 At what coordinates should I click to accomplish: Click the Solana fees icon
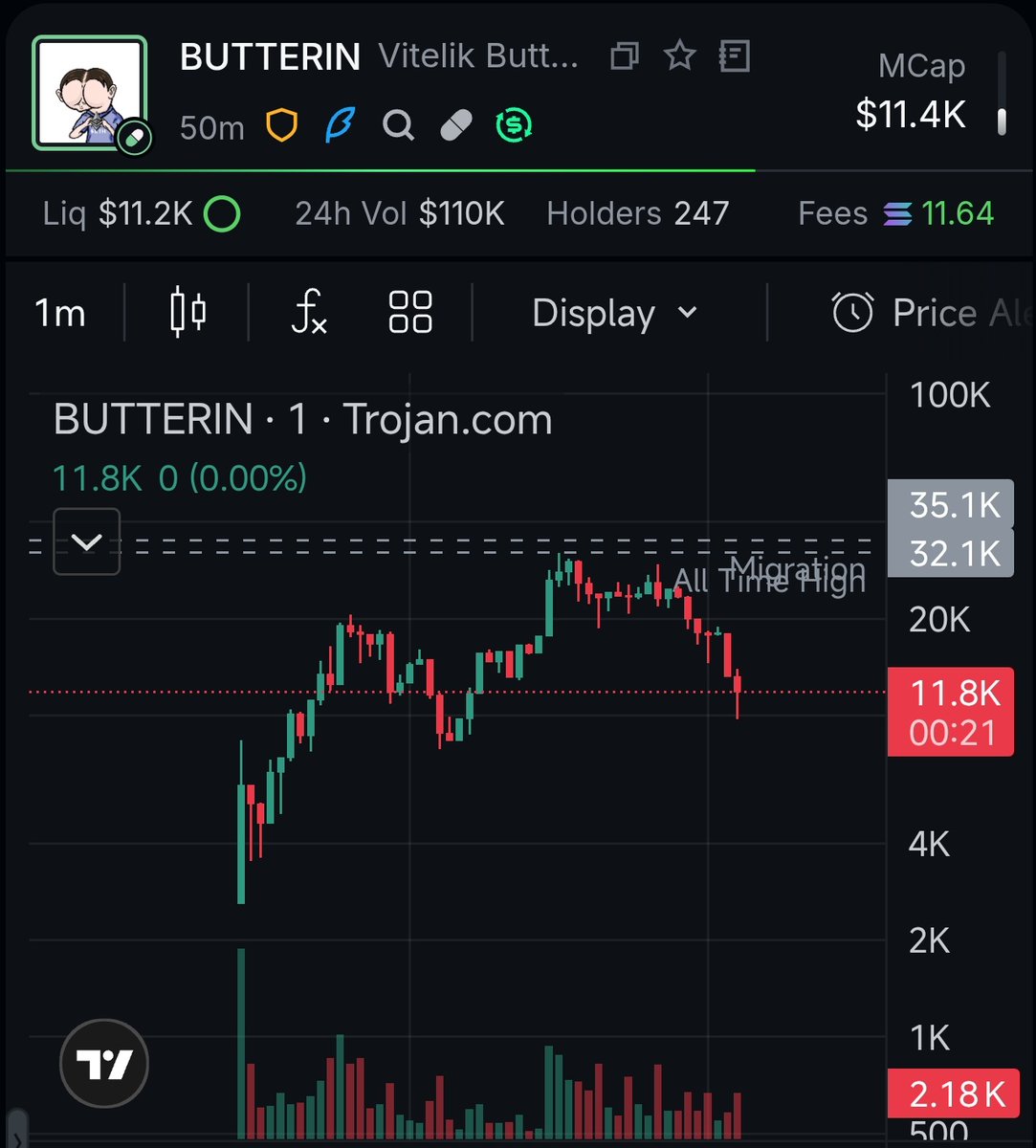[x=897, y=214]
